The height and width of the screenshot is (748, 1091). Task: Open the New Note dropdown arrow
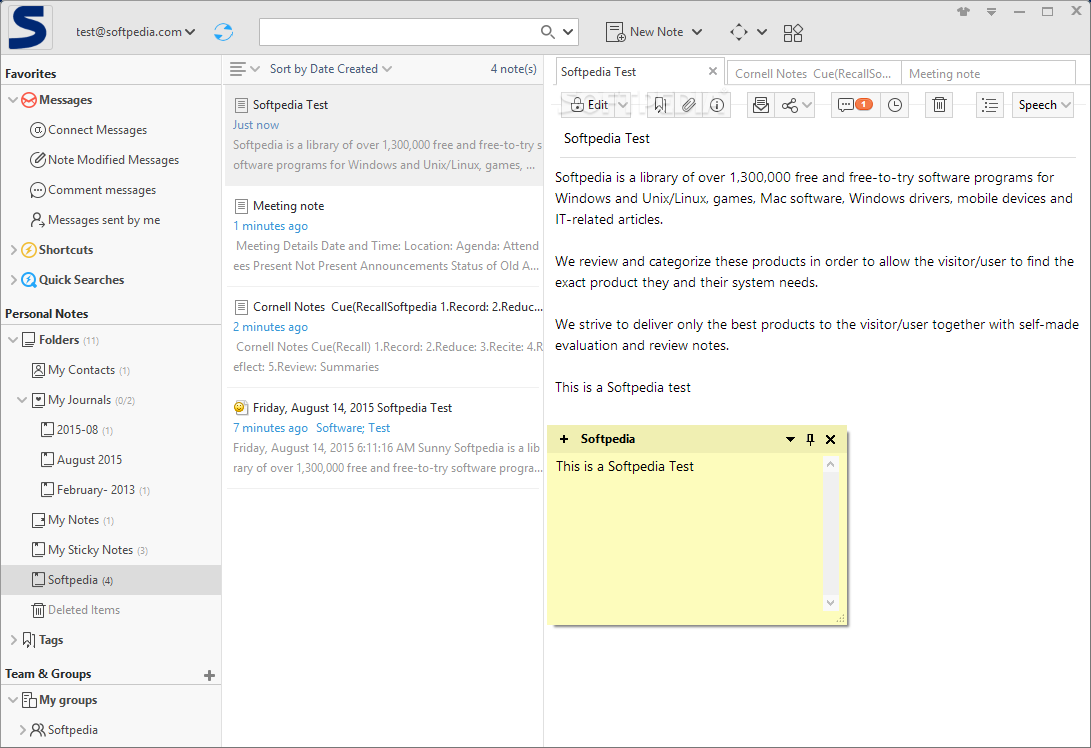pos(697,32)
